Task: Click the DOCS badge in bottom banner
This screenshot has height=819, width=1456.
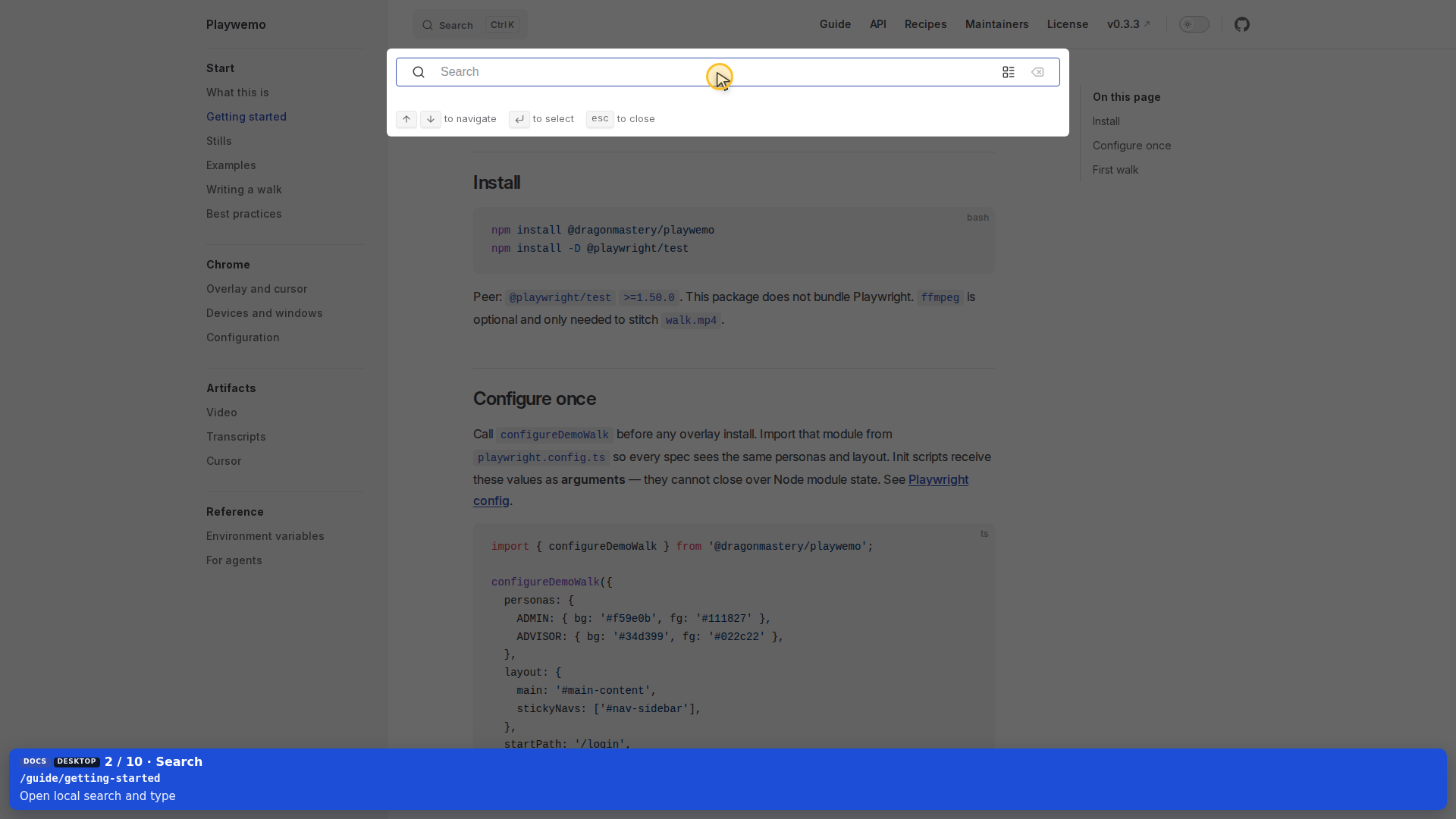Action: pos(35,761)
